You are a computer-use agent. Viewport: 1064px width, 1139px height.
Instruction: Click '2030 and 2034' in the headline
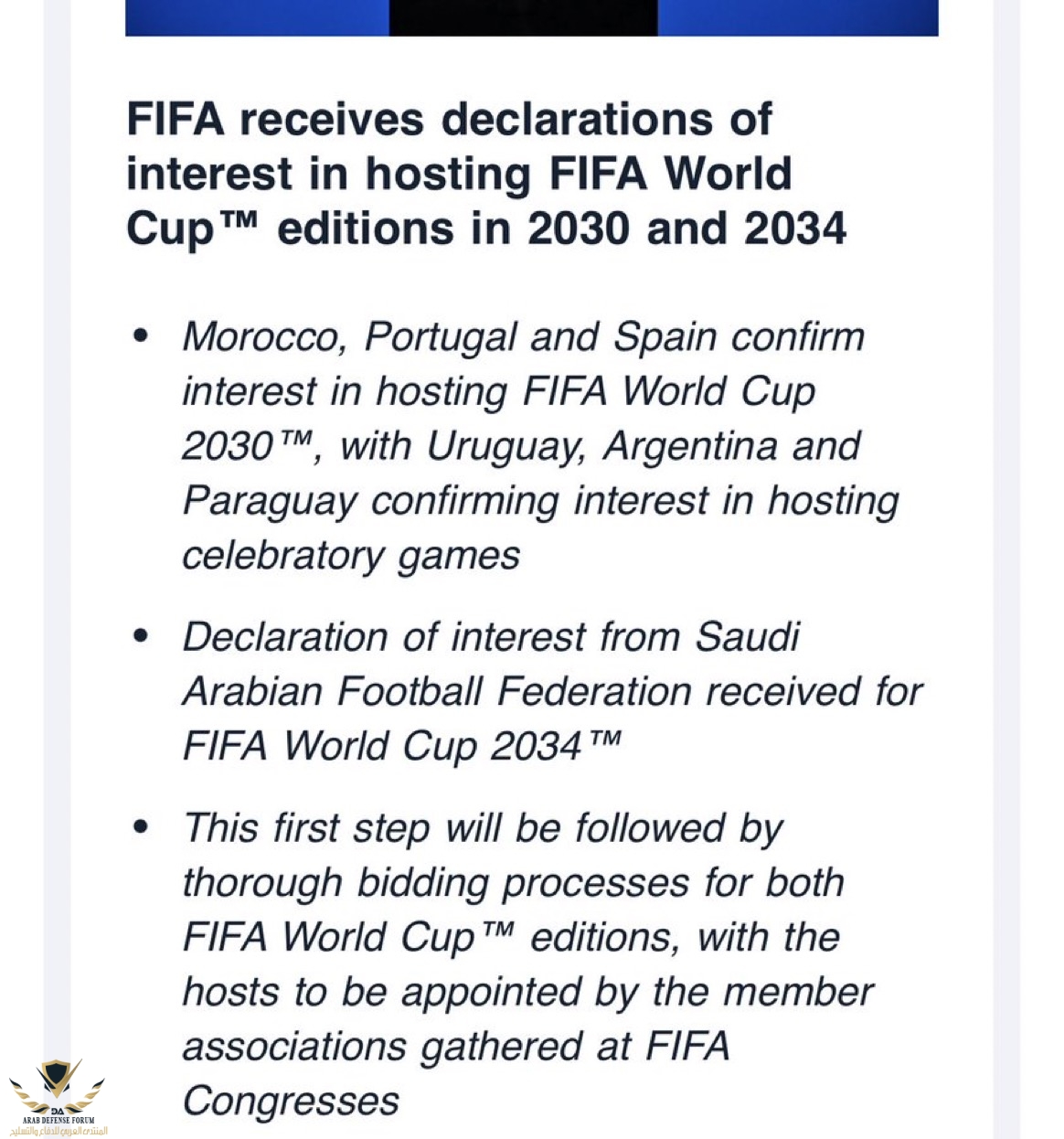click(686, 228)
